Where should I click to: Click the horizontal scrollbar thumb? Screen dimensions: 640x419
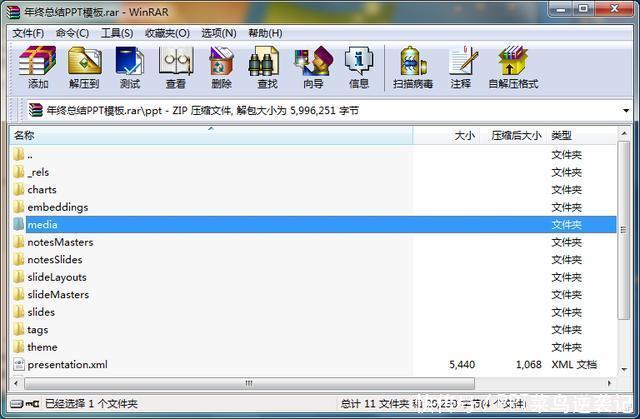(249, 384)
